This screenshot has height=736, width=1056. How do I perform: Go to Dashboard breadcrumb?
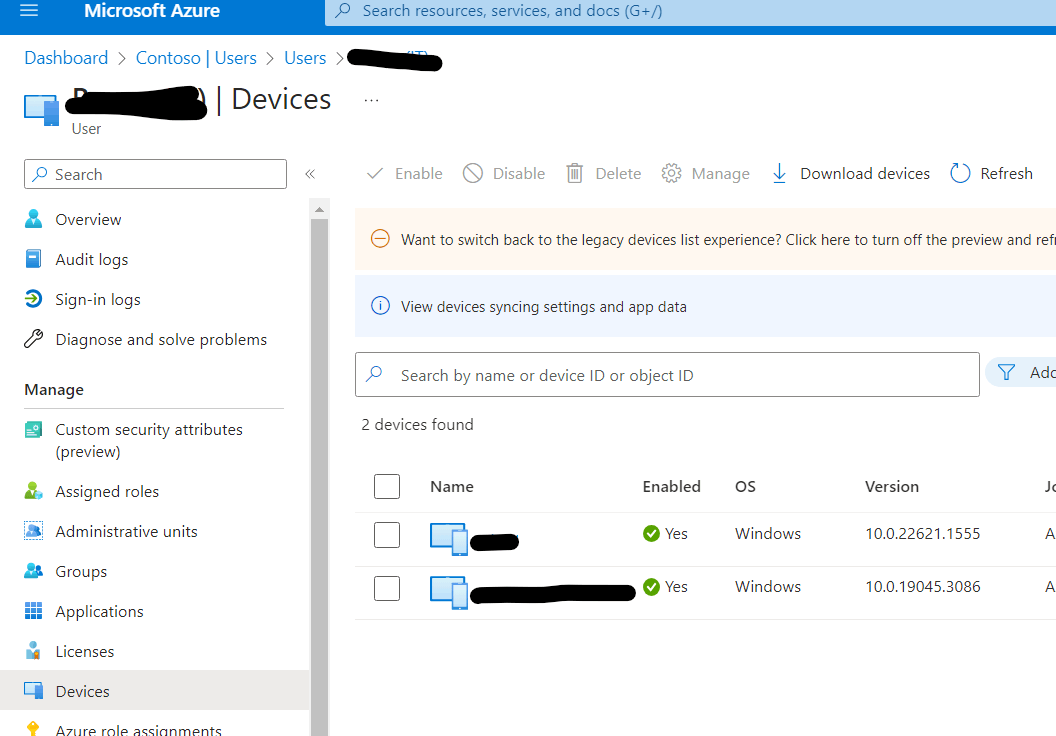pos(66,58)
